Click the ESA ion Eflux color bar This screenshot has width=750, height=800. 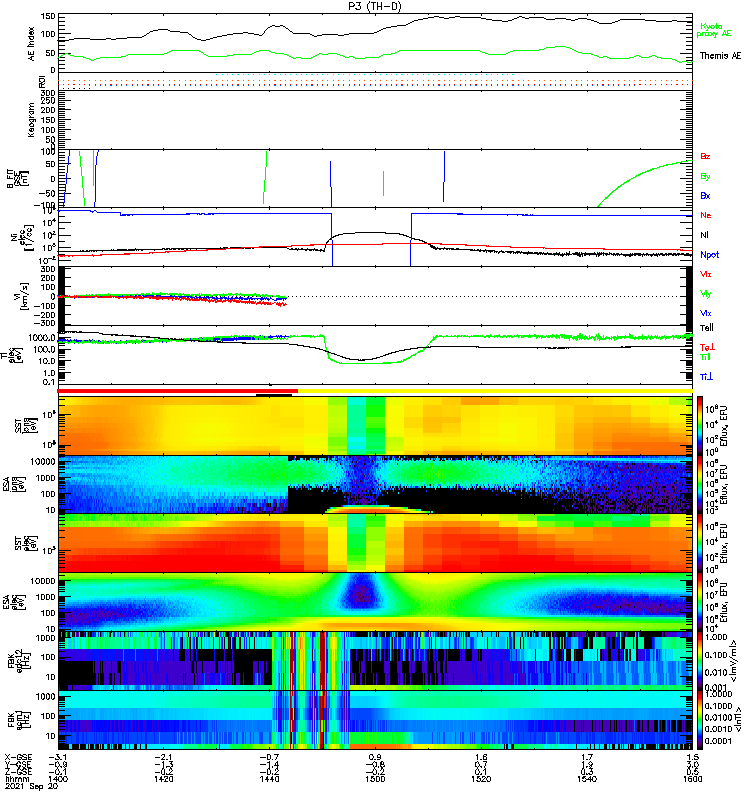(699, 484)
